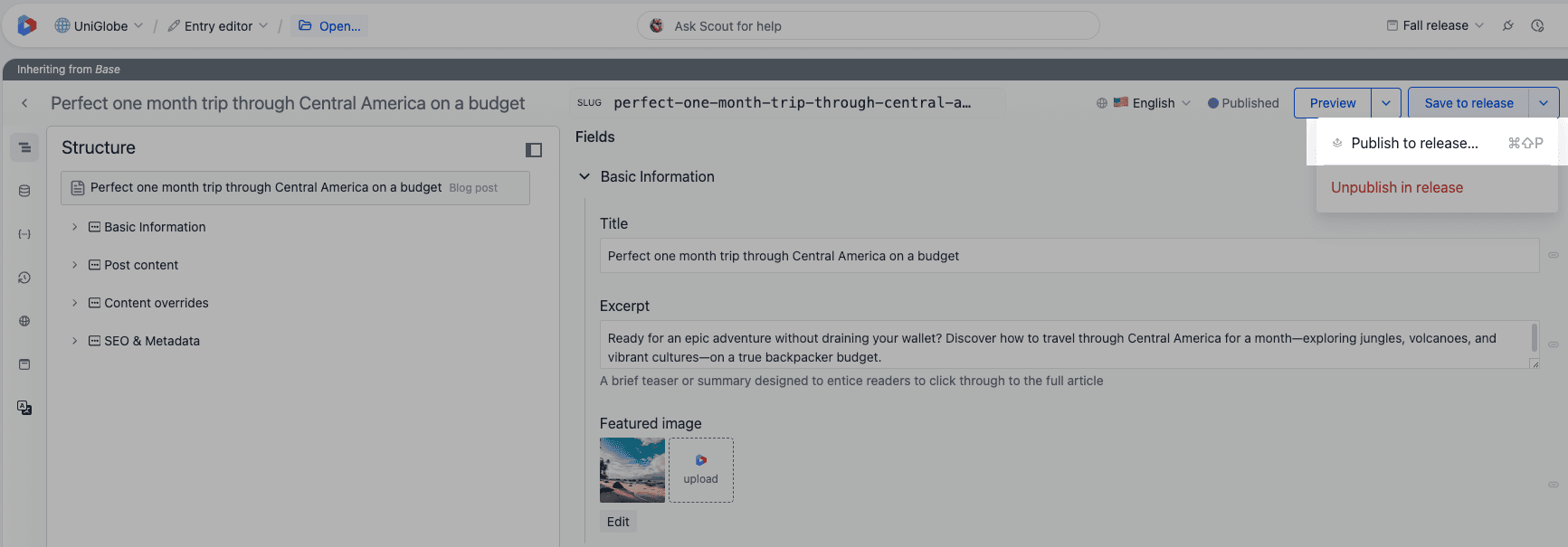Open the history clock icon in top bar
The height and width of the screenshot is (547, 1568).
(1537, 25)
